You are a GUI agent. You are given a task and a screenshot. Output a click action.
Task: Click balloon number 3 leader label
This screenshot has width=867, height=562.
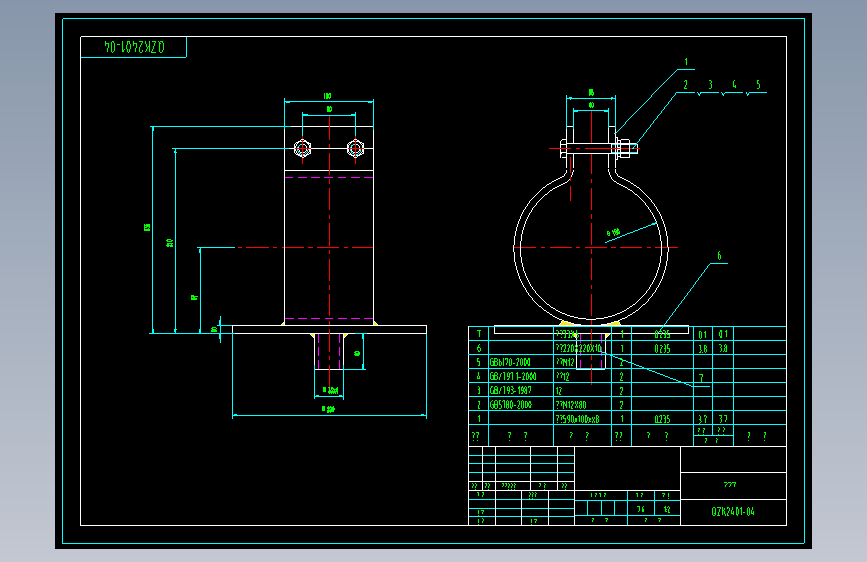711,85
